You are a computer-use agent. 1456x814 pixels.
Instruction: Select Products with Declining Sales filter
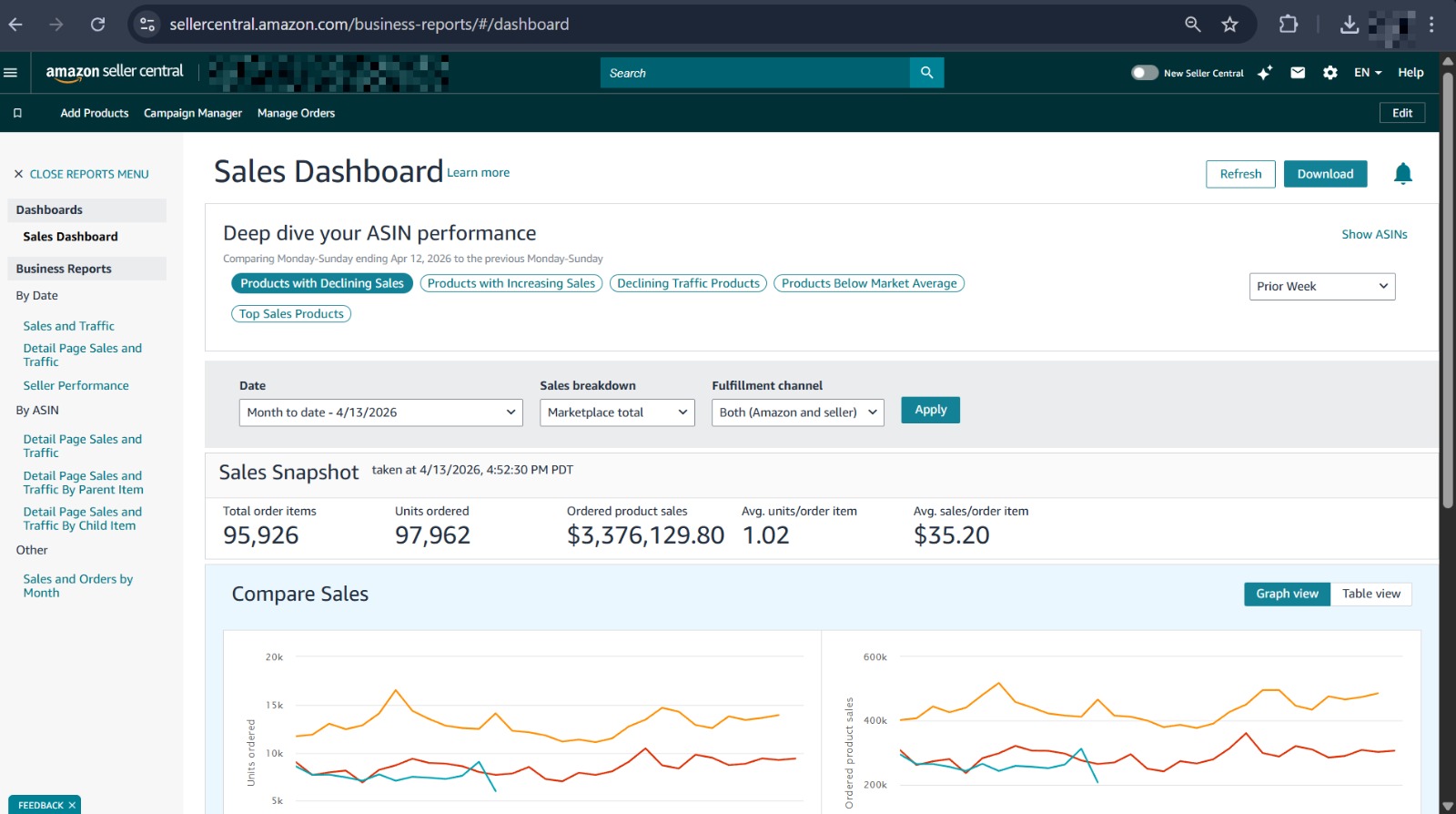(322, 283)
